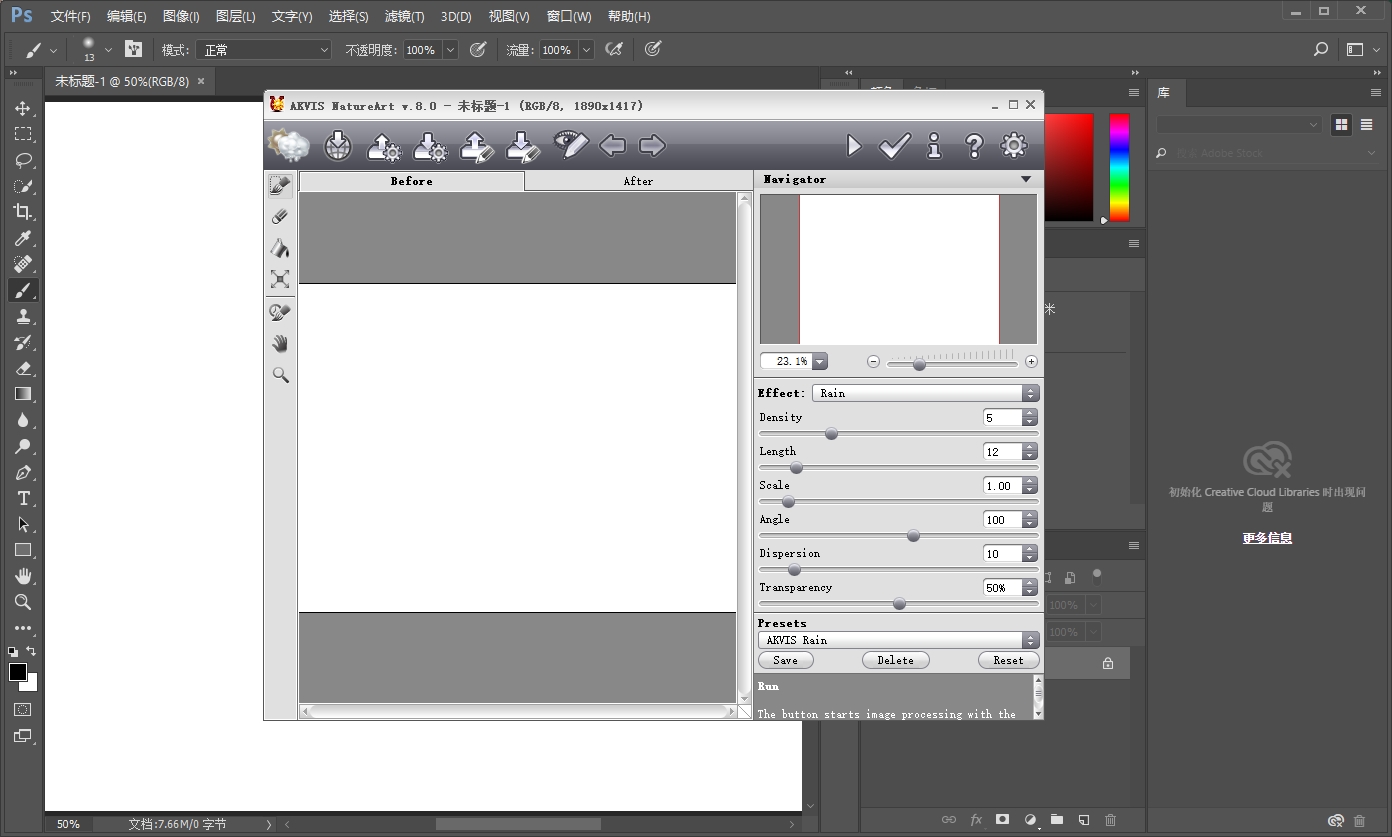Viewport: 1392px width, 837px height.
Task: Switch Libraries panel to grid view
Action: point(1342,124)
